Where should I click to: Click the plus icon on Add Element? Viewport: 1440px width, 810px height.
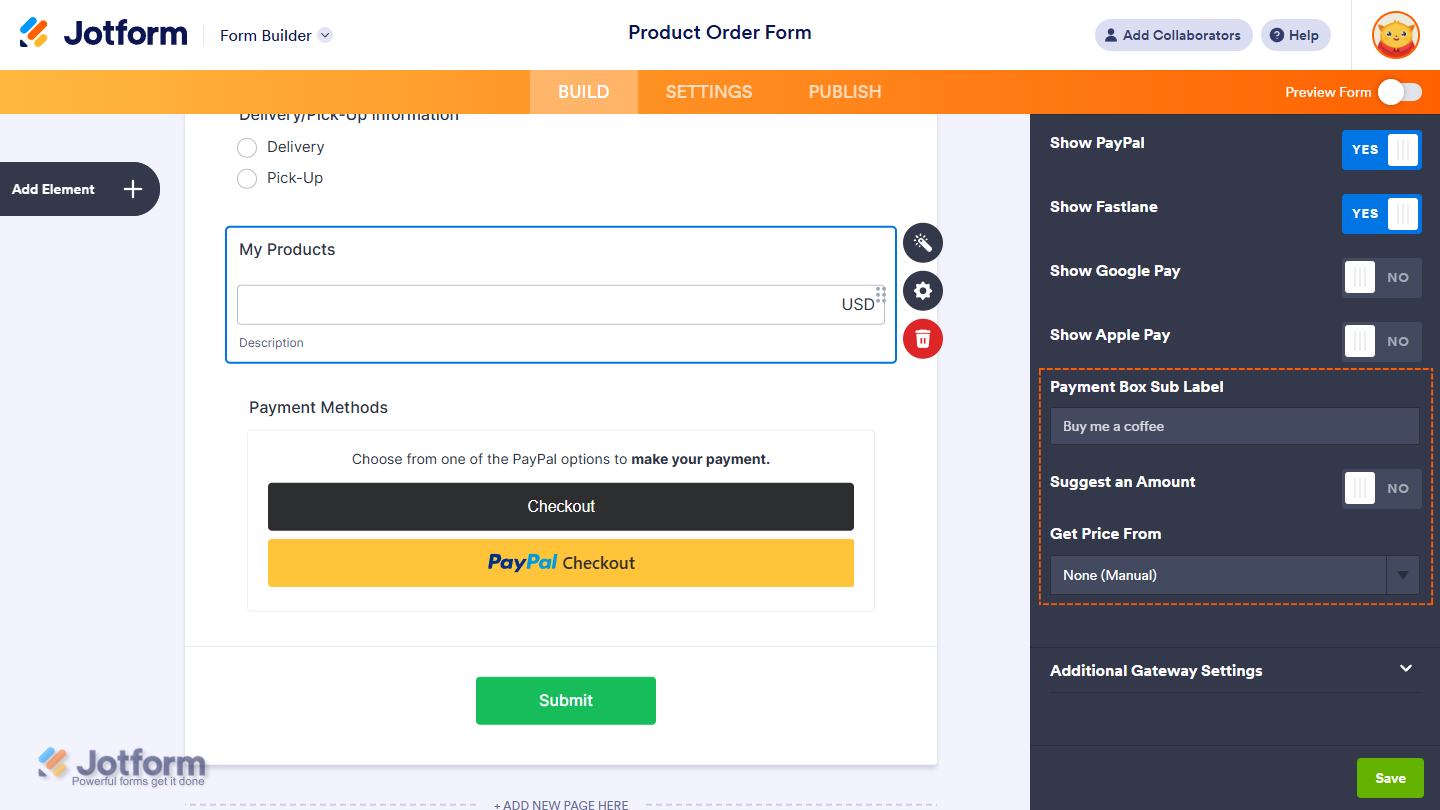point(133,189)
